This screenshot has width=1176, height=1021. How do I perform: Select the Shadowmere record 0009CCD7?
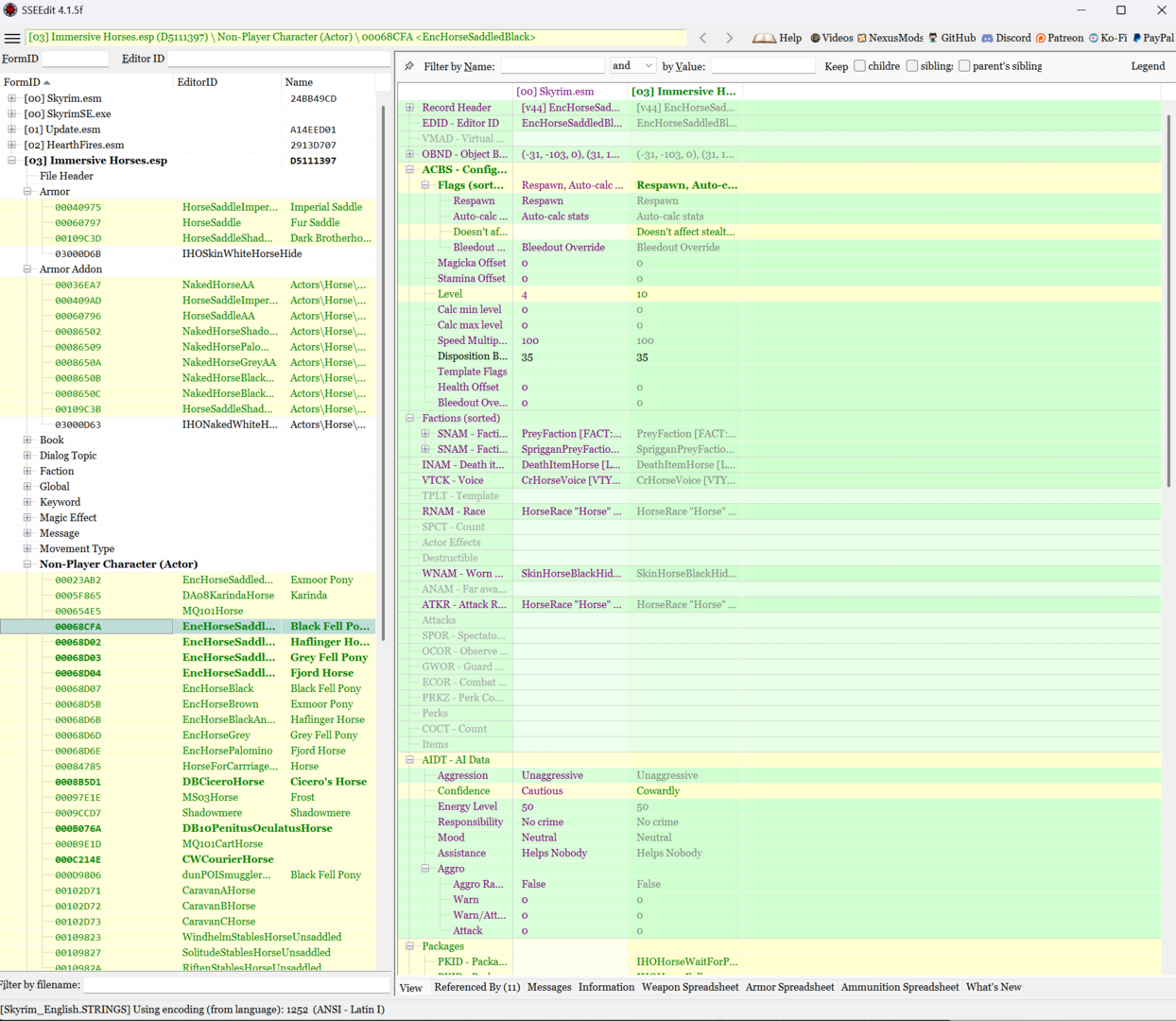(187, 813)
